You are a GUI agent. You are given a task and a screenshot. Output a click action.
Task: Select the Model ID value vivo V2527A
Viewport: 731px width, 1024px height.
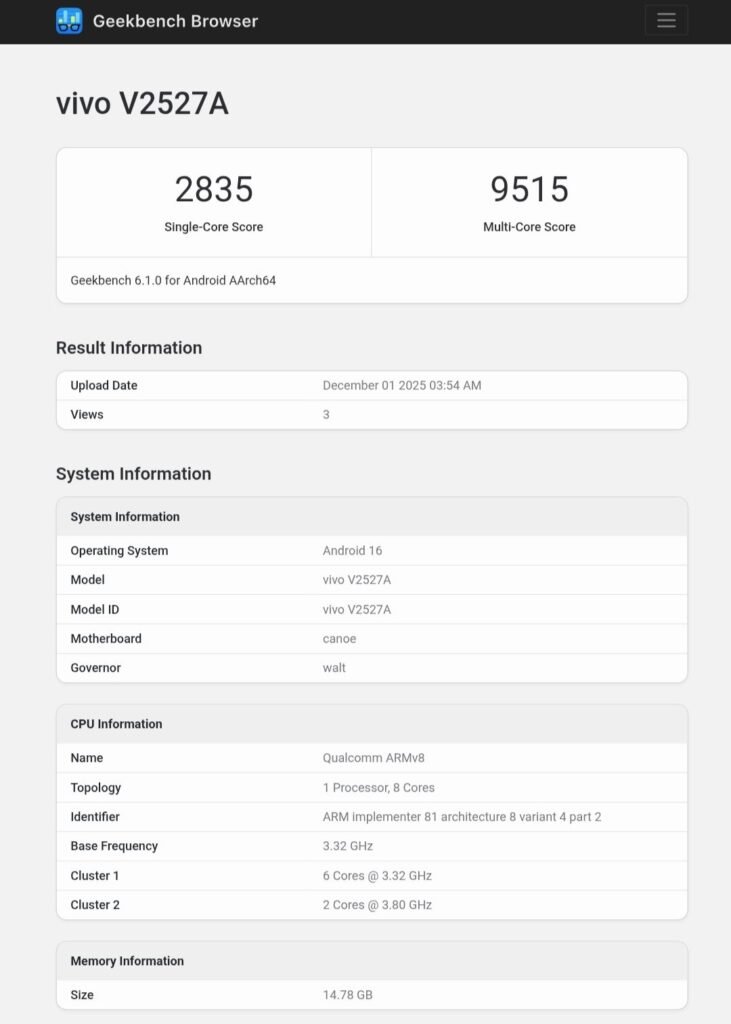(357, 609)
